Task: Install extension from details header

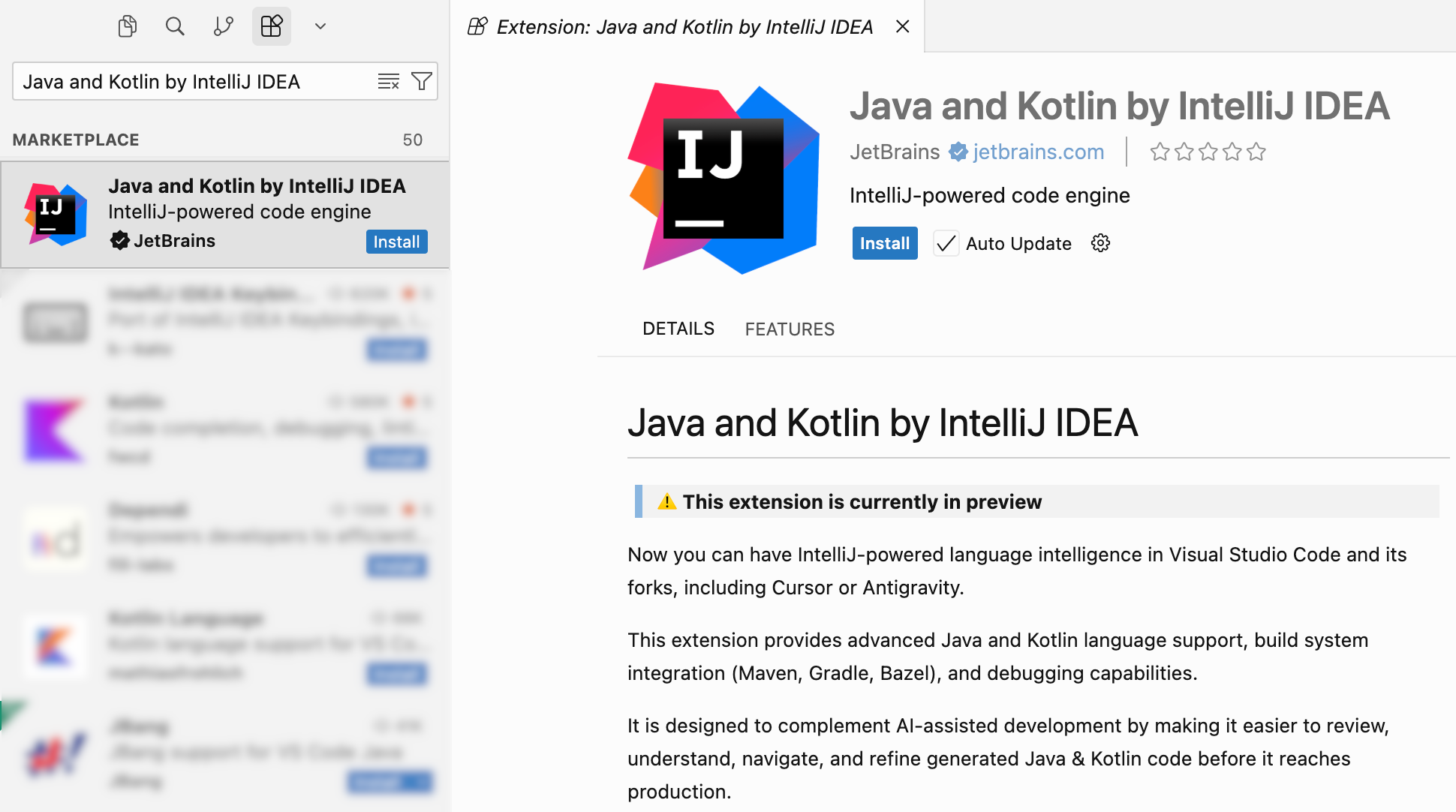Action: 885,243
